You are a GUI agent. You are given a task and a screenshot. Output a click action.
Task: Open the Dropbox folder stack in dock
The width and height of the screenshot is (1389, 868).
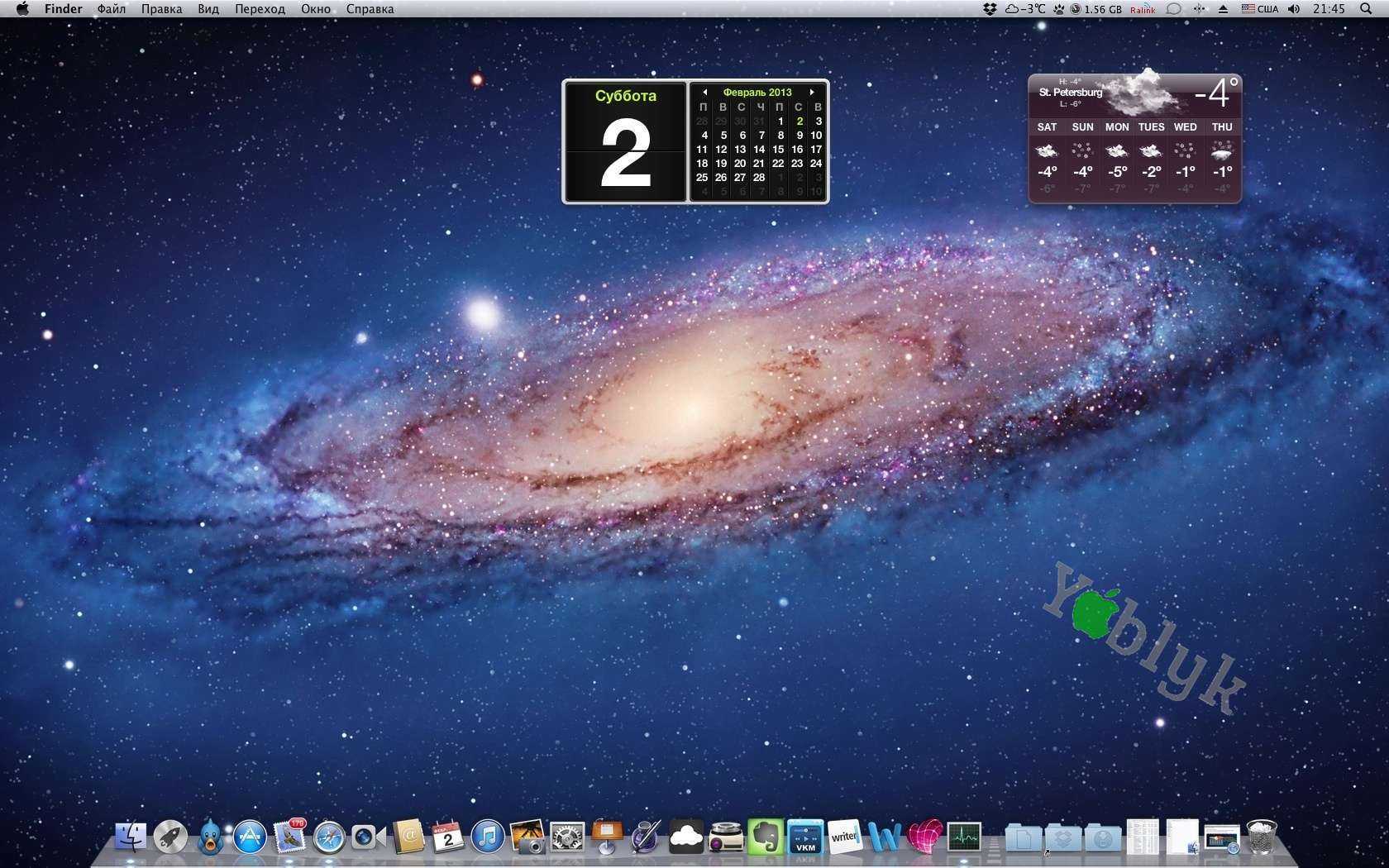(1063, 838)
